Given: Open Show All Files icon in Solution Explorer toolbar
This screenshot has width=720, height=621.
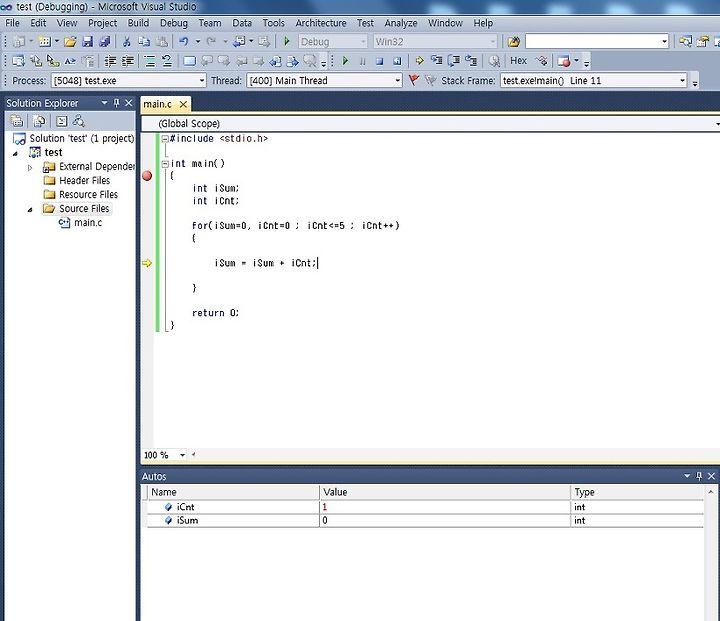Looking at the screenshot, I should [39, 121].
